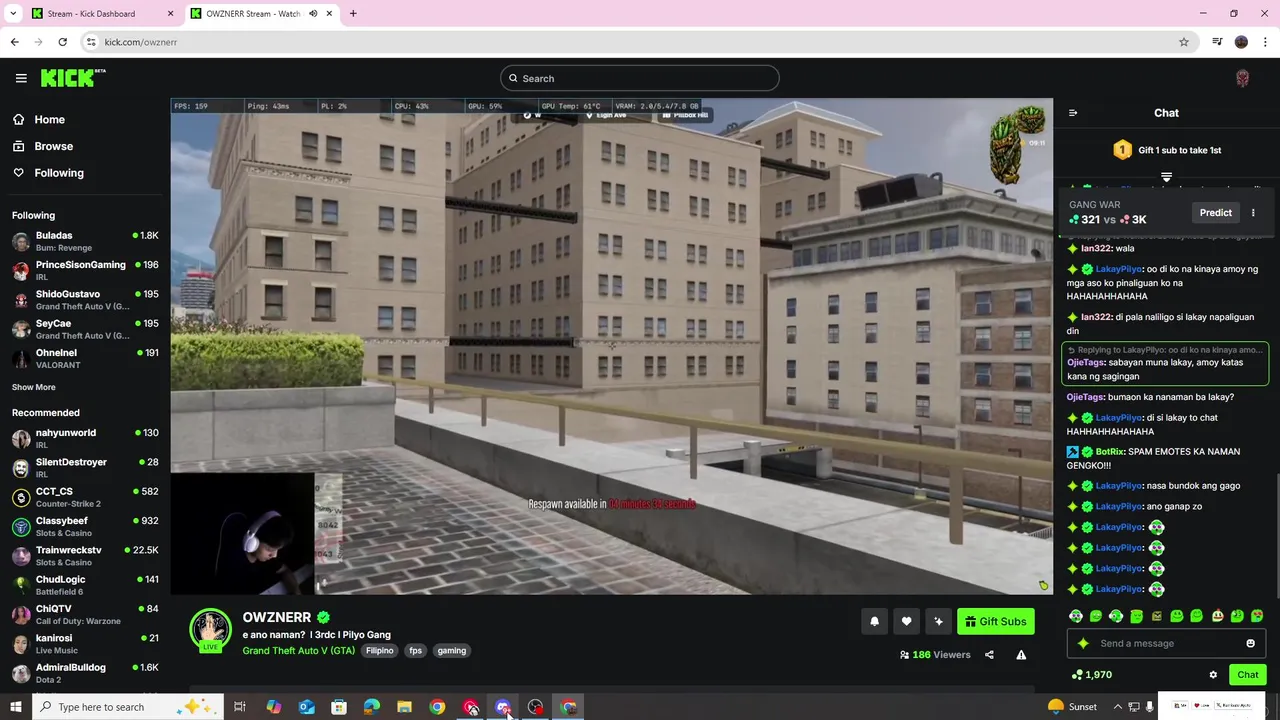
Task: Click Show More under Following
Action: coord(34,387)
